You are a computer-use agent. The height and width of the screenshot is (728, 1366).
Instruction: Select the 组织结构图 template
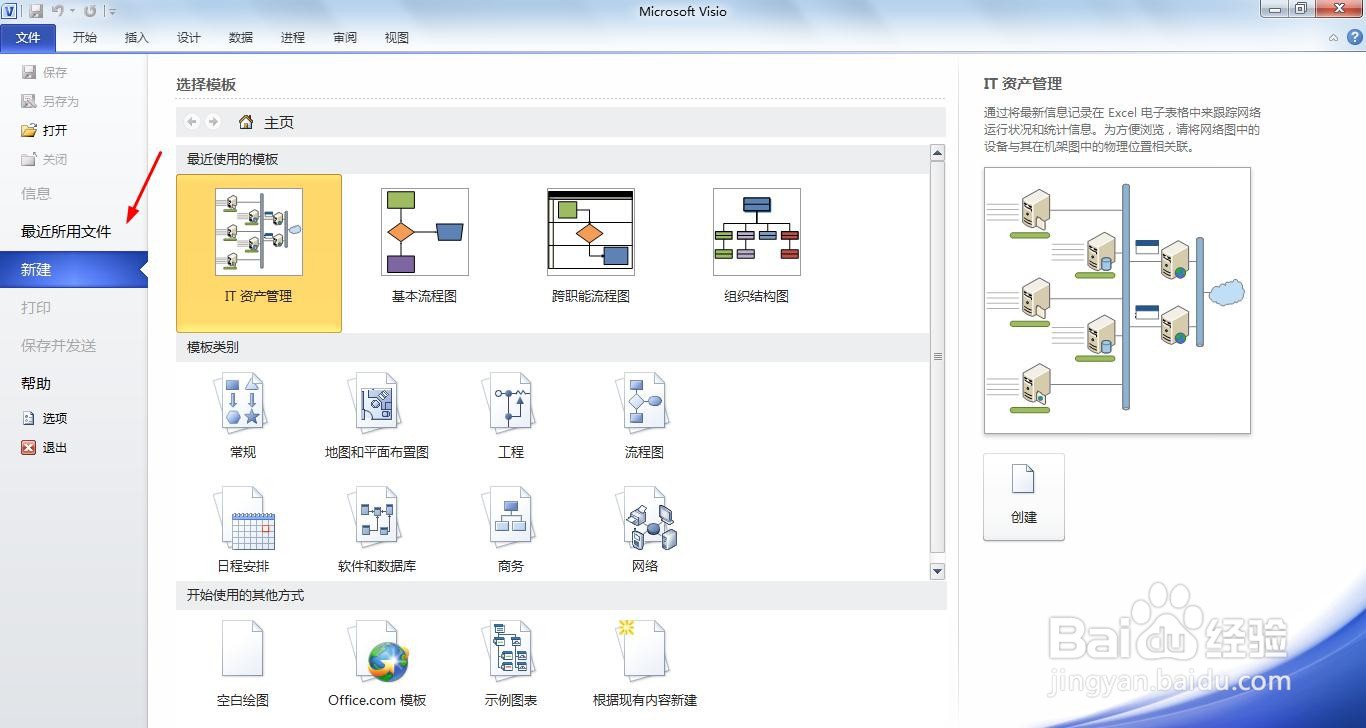click(756, 246)
